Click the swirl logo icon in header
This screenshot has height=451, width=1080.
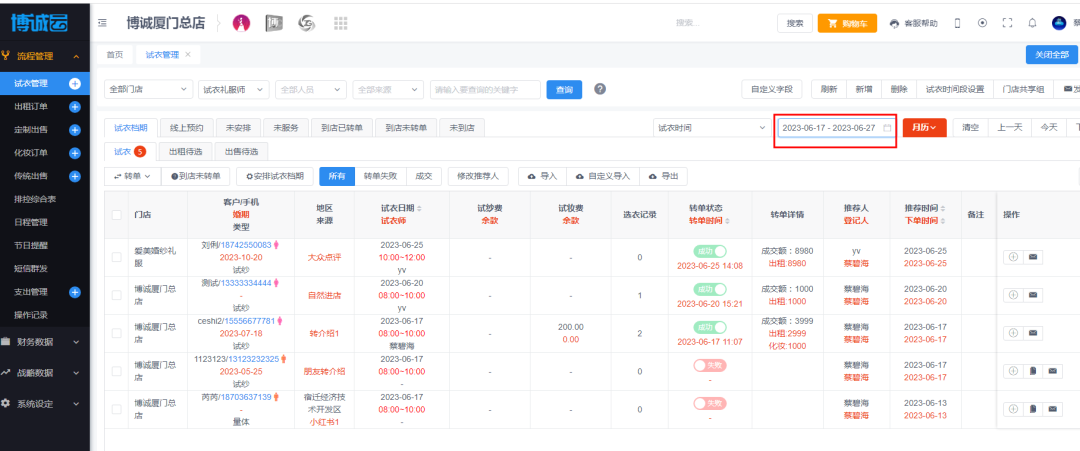click(307, 23)
